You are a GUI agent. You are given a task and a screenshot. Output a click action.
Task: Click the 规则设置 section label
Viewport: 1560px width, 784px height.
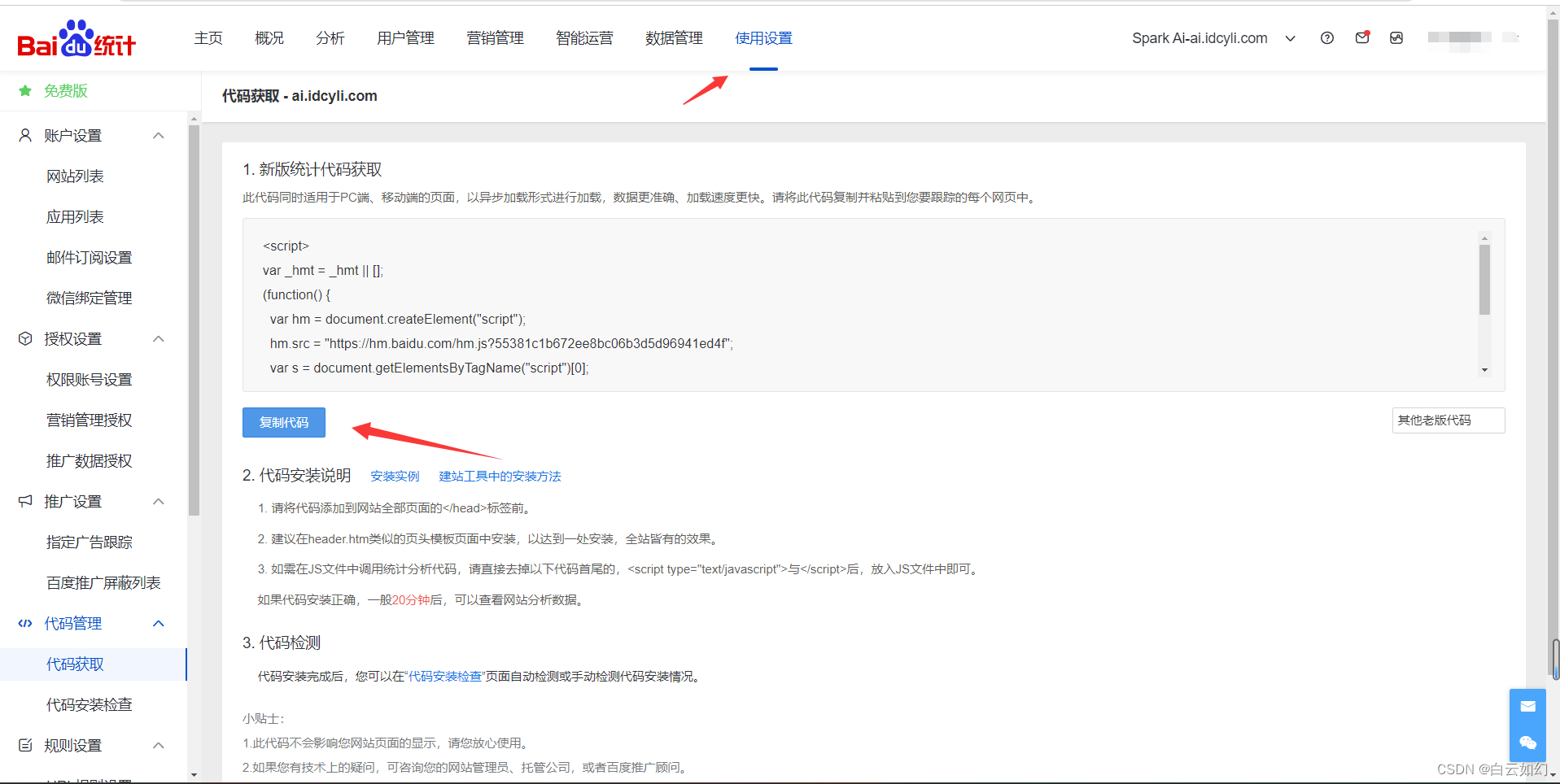click(x=73, y=746)
